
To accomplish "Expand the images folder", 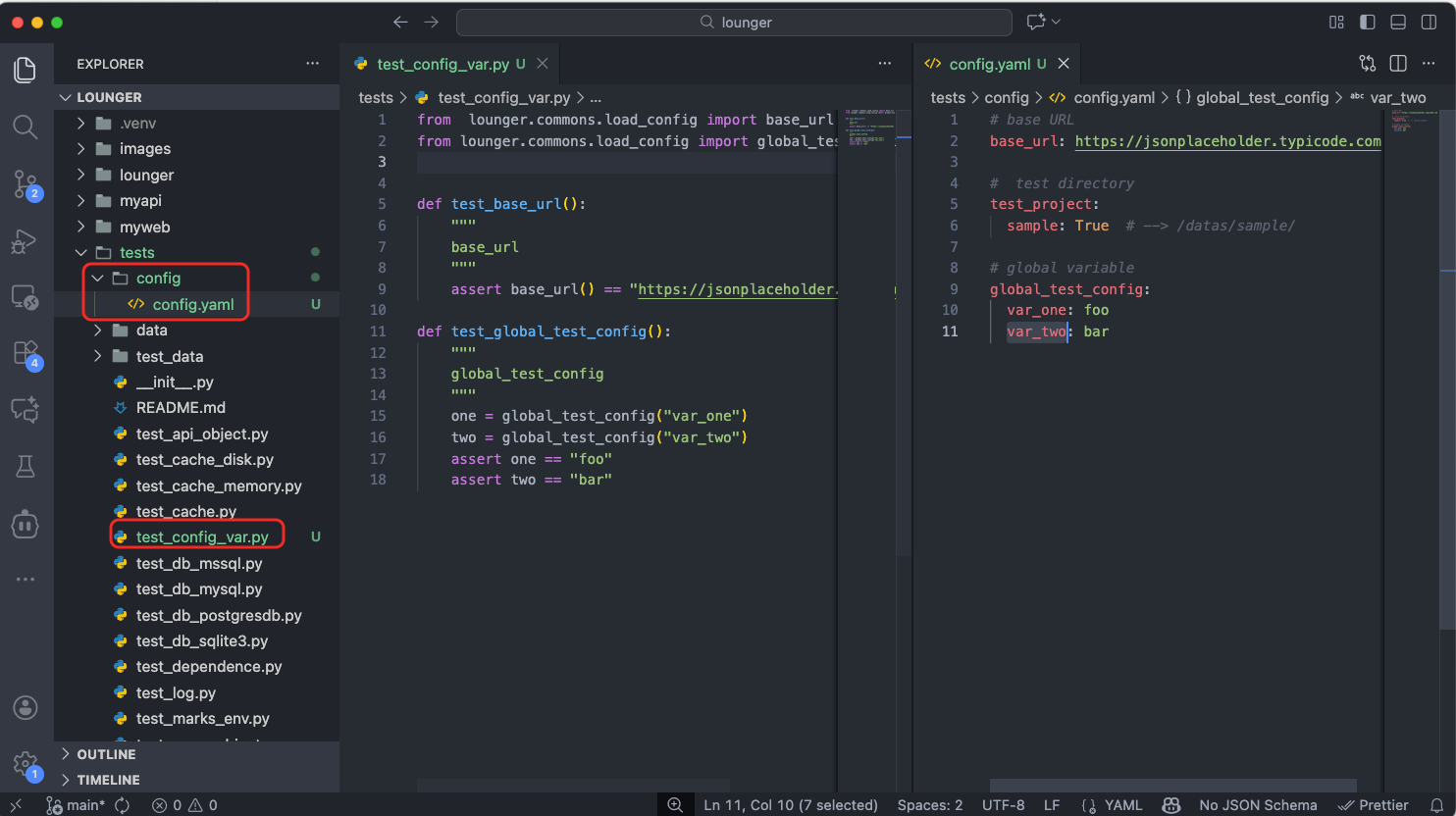I will [144, 149].
